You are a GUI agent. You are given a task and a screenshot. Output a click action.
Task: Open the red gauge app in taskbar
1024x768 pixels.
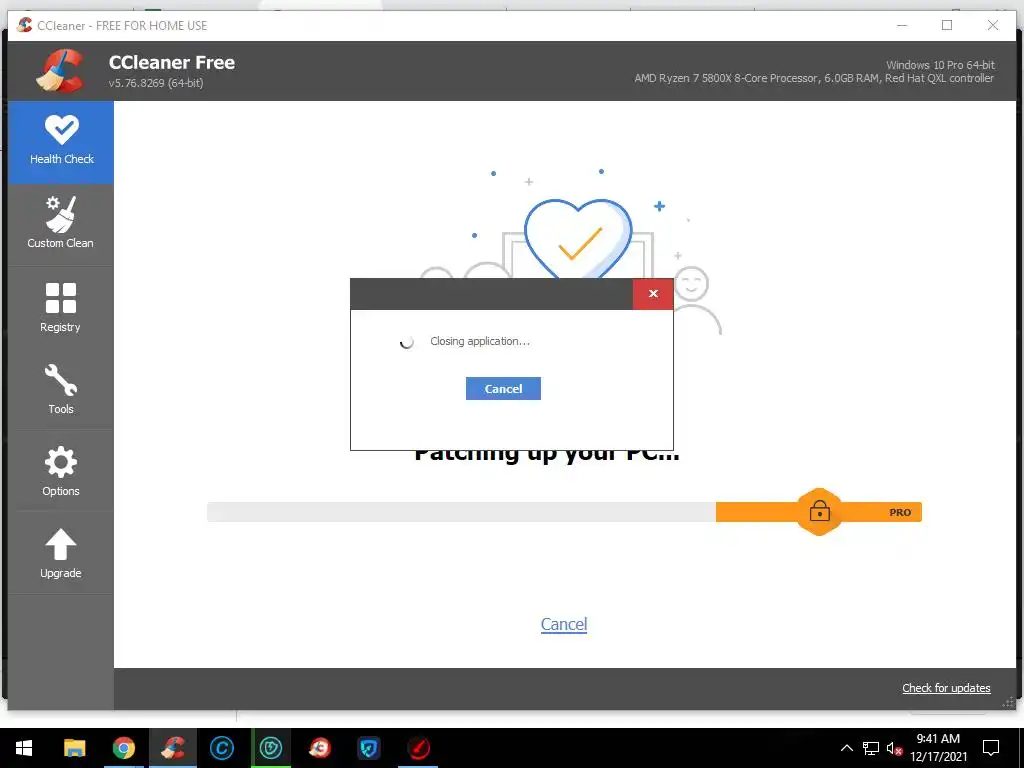(418, 748)
